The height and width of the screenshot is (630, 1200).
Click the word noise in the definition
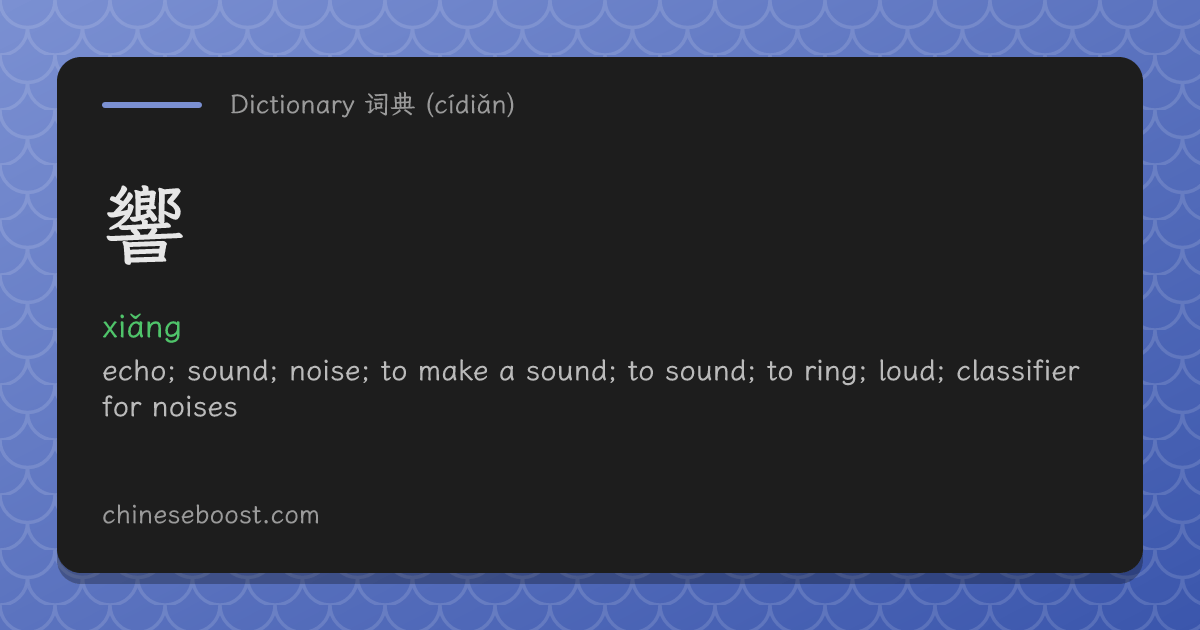(x=326, y=372)
